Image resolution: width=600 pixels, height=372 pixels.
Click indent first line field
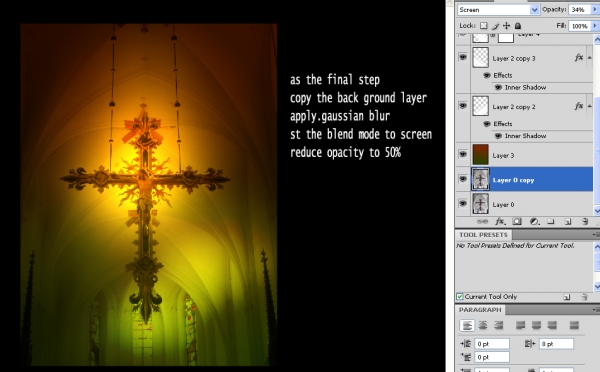[492, 357]
